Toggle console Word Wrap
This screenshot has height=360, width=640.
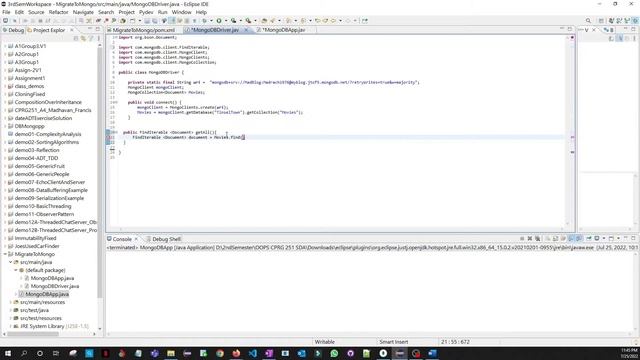pyautogui.click(x=563, y=238)
